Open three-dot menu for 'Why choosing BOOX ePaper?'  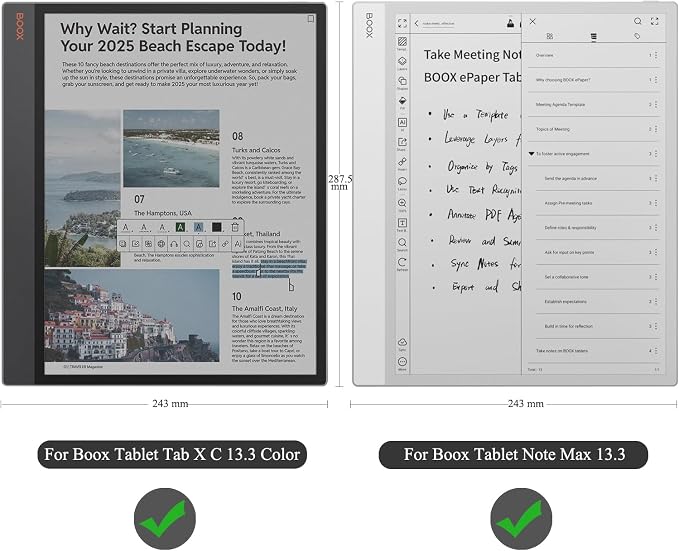(656, 80)
